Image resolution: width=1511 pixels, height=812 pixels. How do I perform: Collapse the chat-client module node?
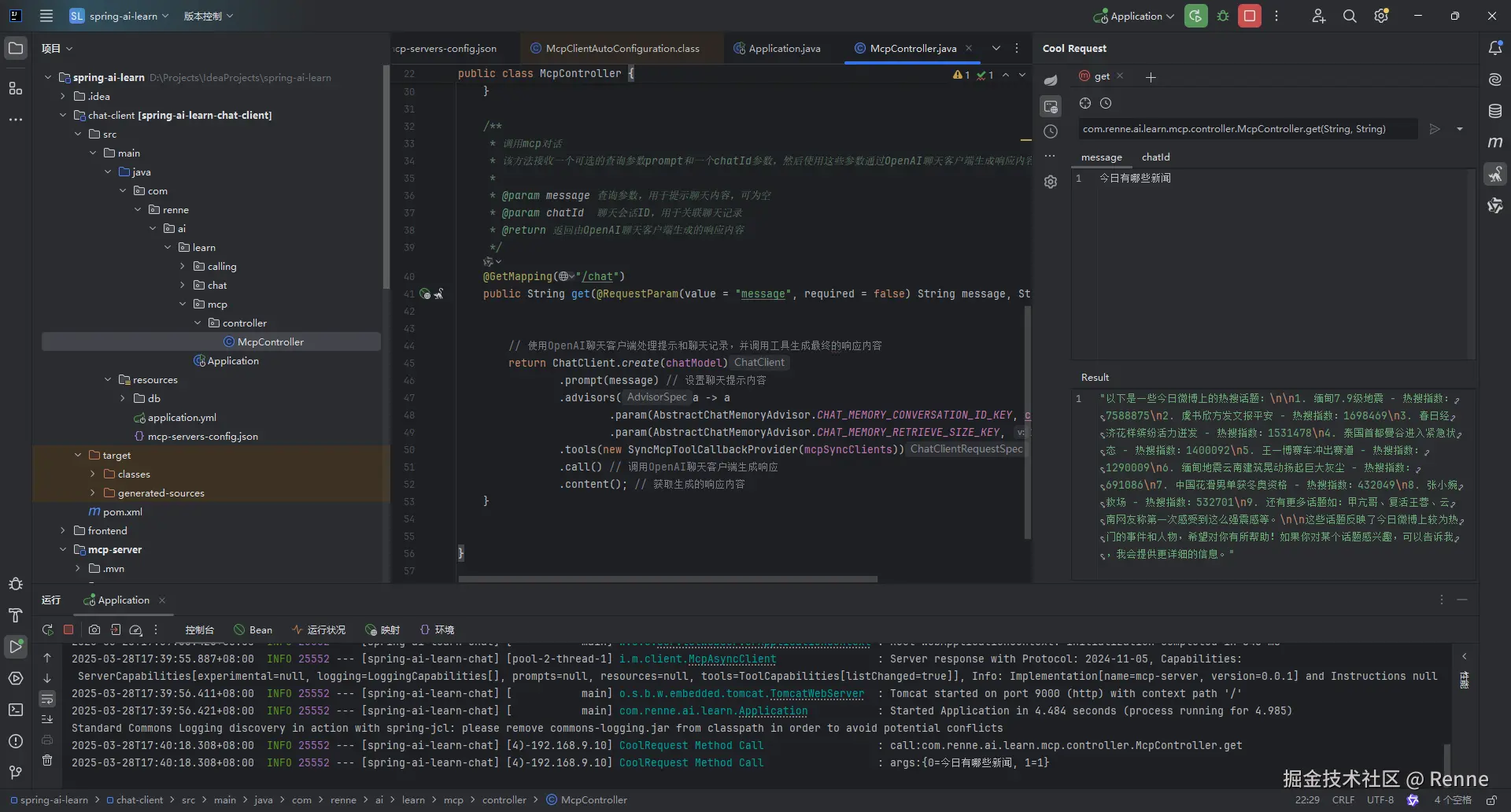[63, 116]
